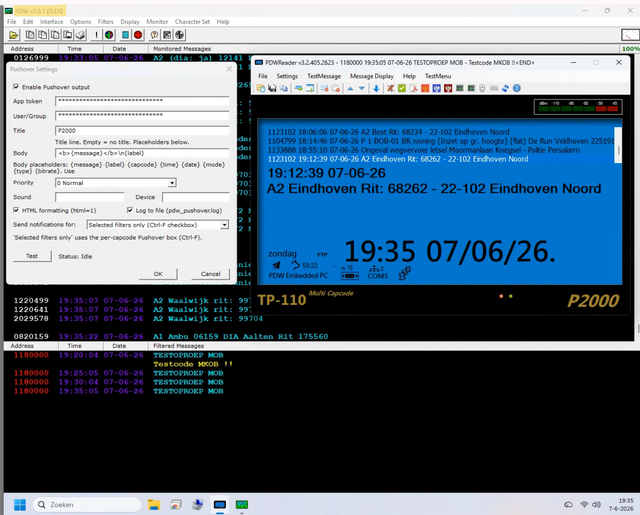640x515 pixels.
Task: Click the open folder icon in PDW toolbar
Action: coord(14,35)
